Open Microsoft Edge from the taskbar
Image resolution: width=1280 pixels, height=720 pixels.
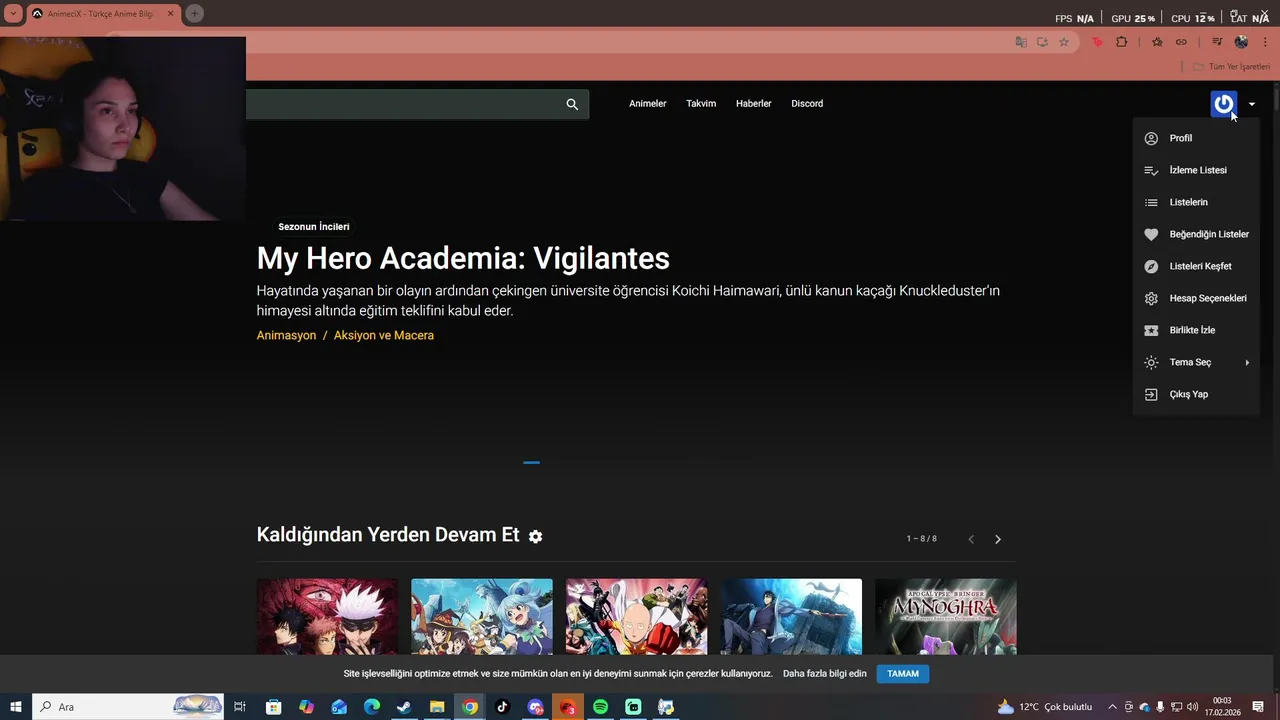pos(371,707)
